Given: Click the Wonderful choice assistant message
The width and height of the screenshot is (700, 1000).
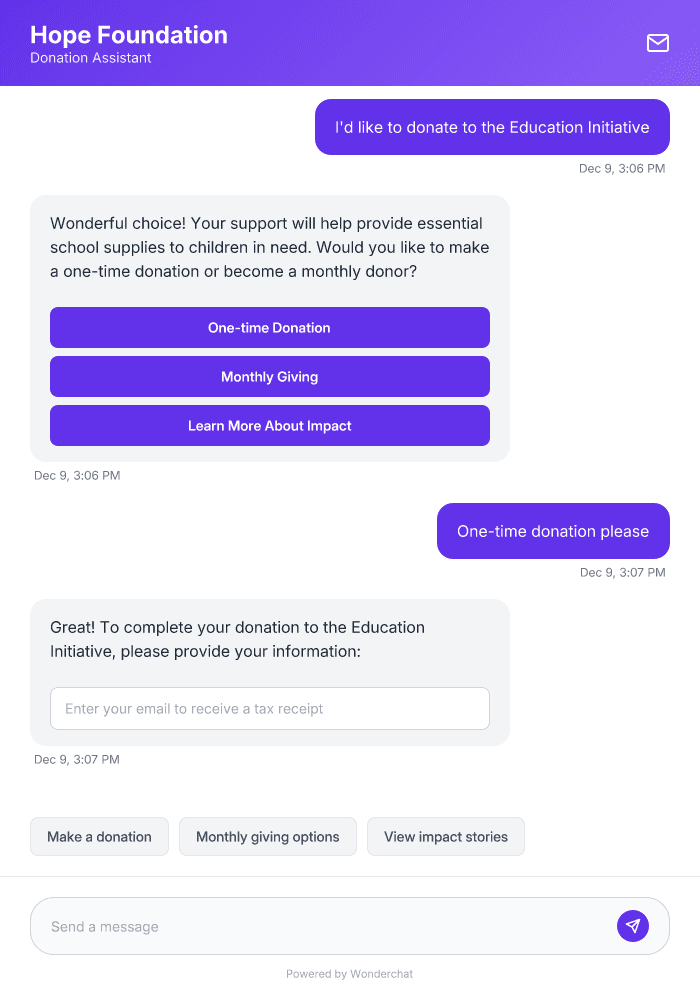Looking at the screenshot, I should 269,245.
